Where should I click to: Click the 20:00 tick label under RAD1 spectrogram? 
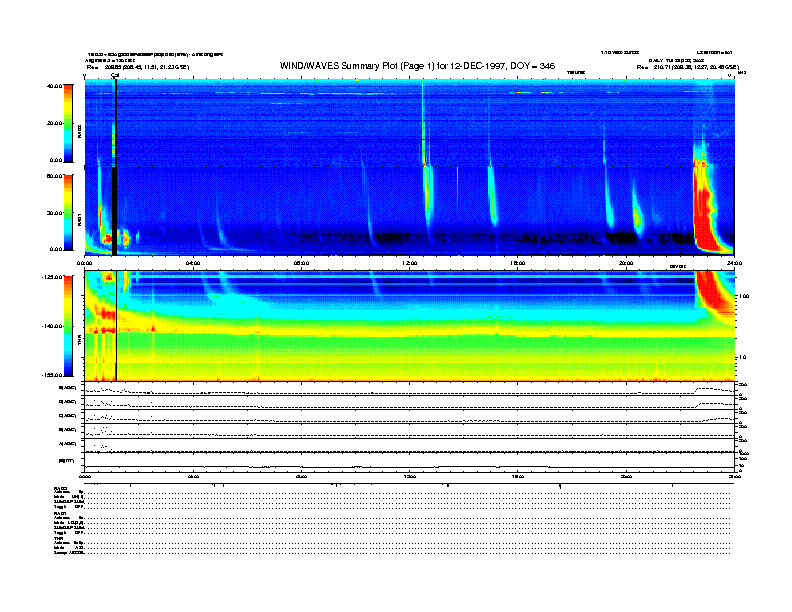point(626,263)
